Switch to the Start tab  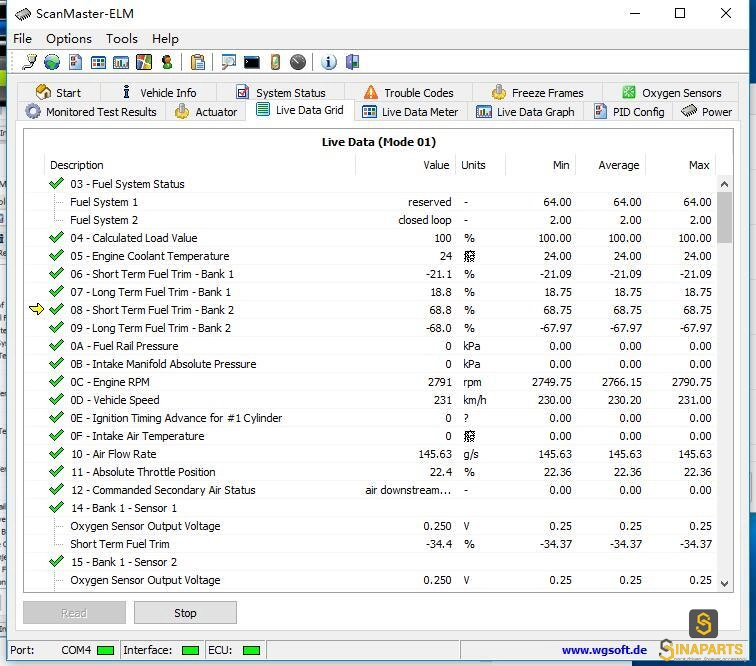pos(58,92)
